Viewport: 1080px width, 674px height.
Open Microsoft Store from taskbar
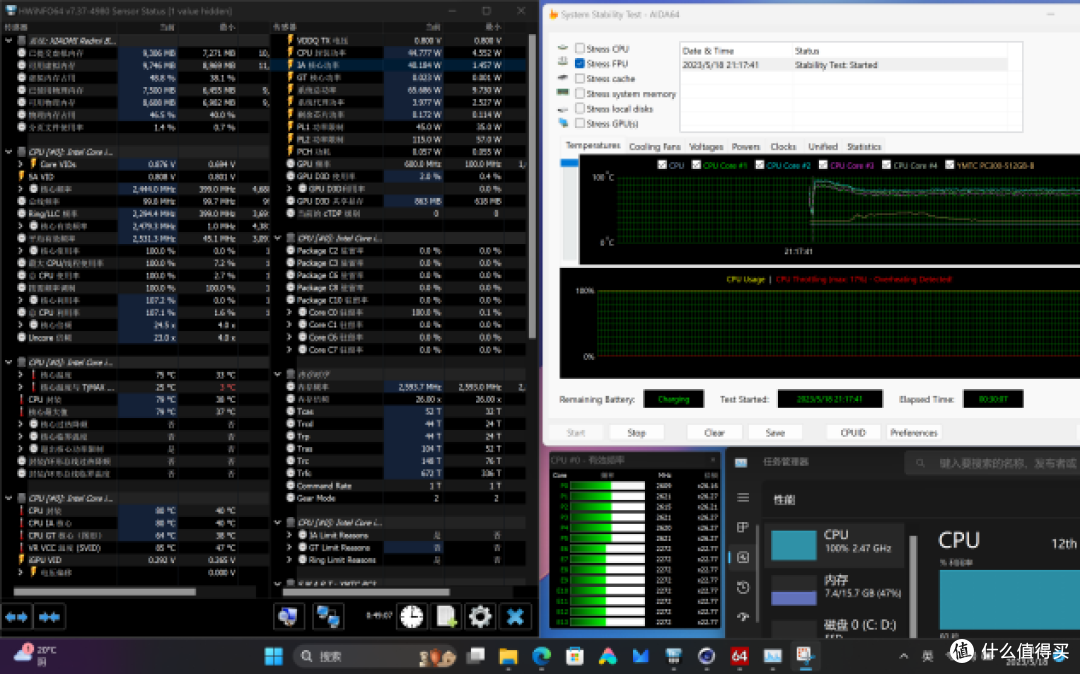[574, 656]
